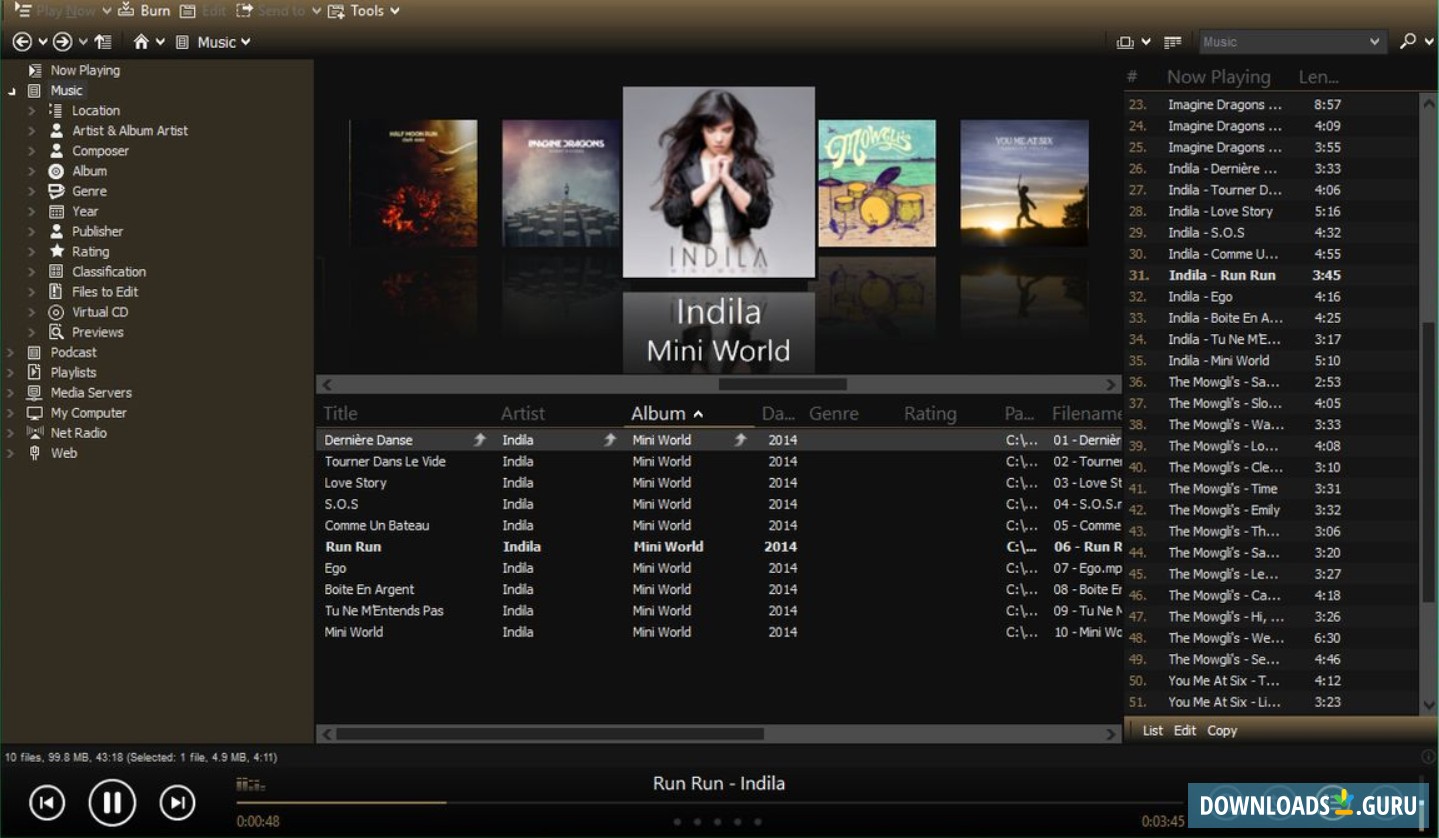Click the Now Playing list vertical scrollbar

point(1429,402)
